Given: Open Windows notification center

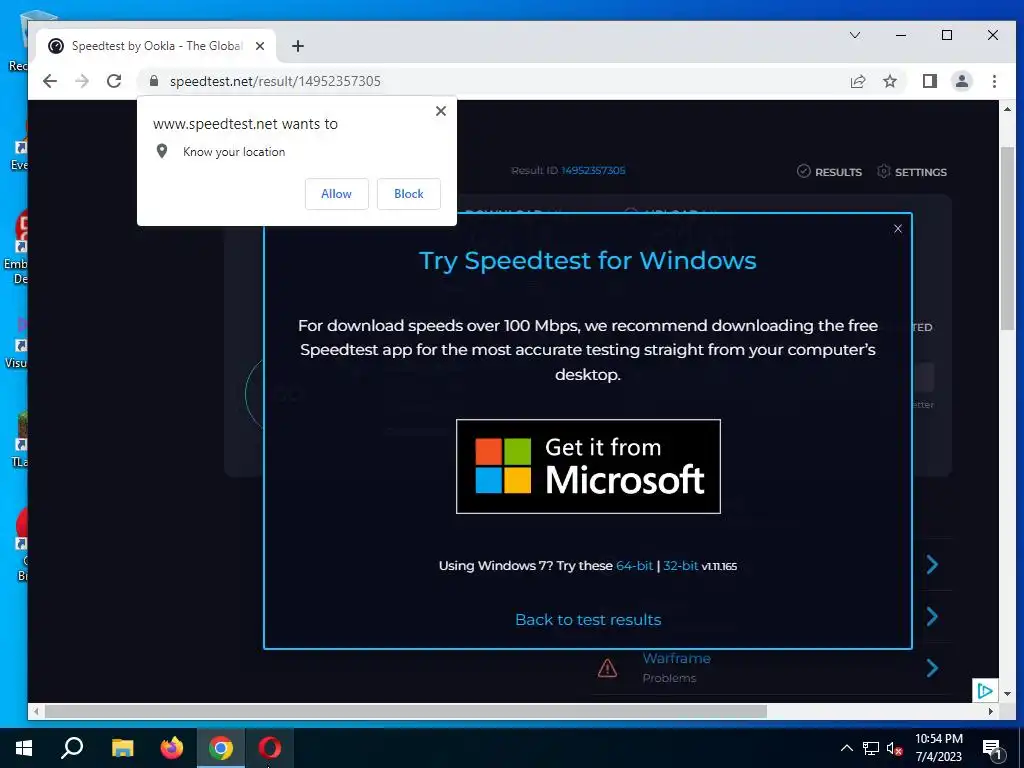Looking at the screenshot, I should point(992,749).
